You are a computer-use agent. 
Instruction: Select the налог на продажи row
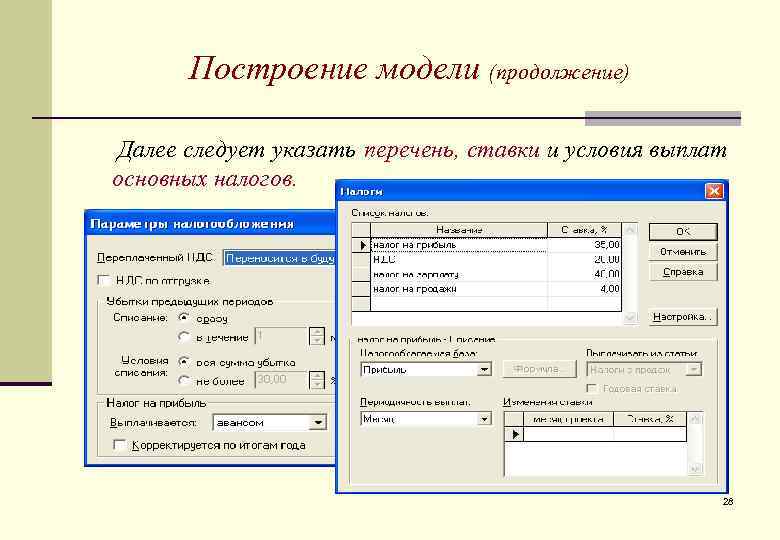(x=459, y=289)
